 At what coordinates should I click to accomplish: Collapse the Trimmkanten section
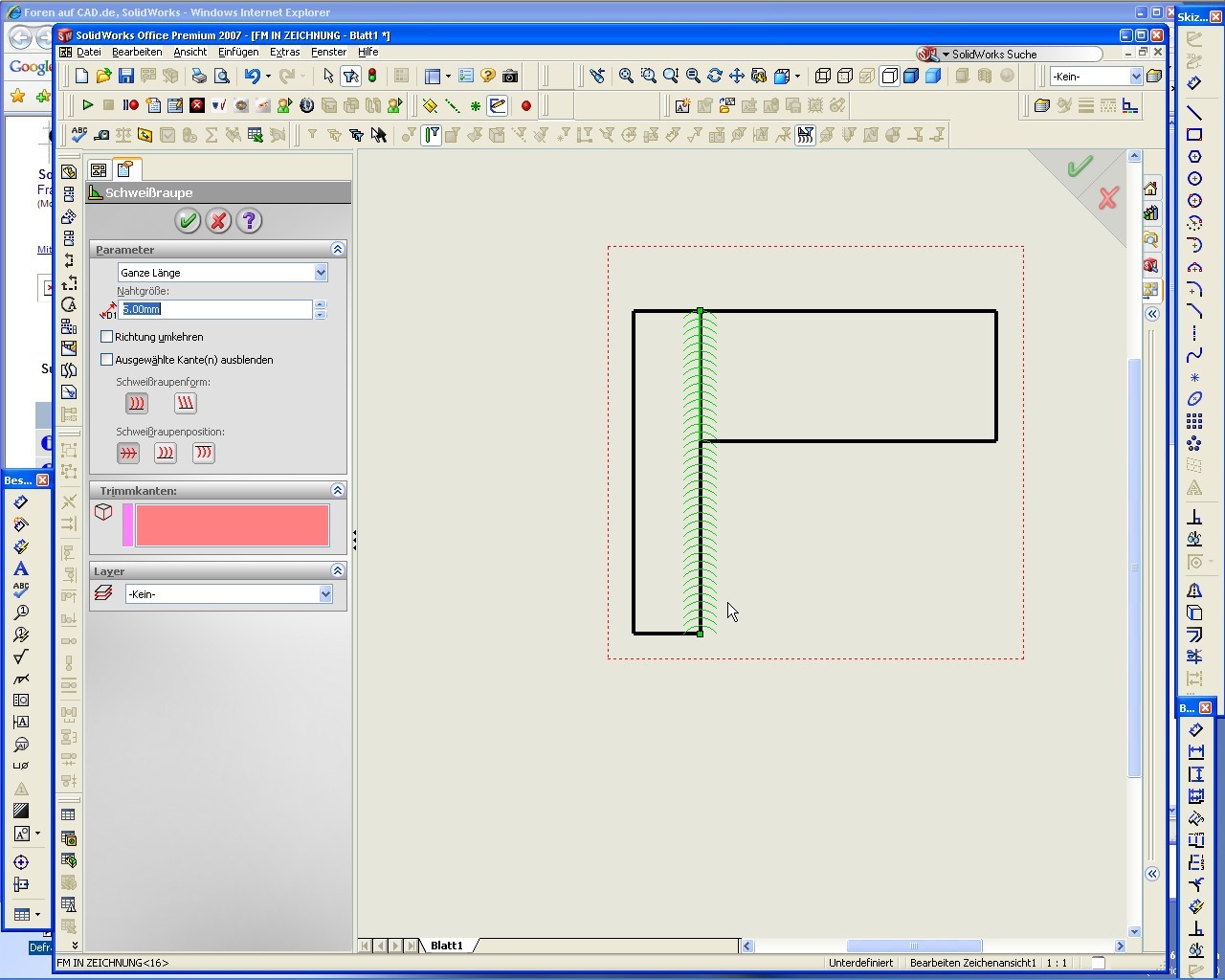337,490
